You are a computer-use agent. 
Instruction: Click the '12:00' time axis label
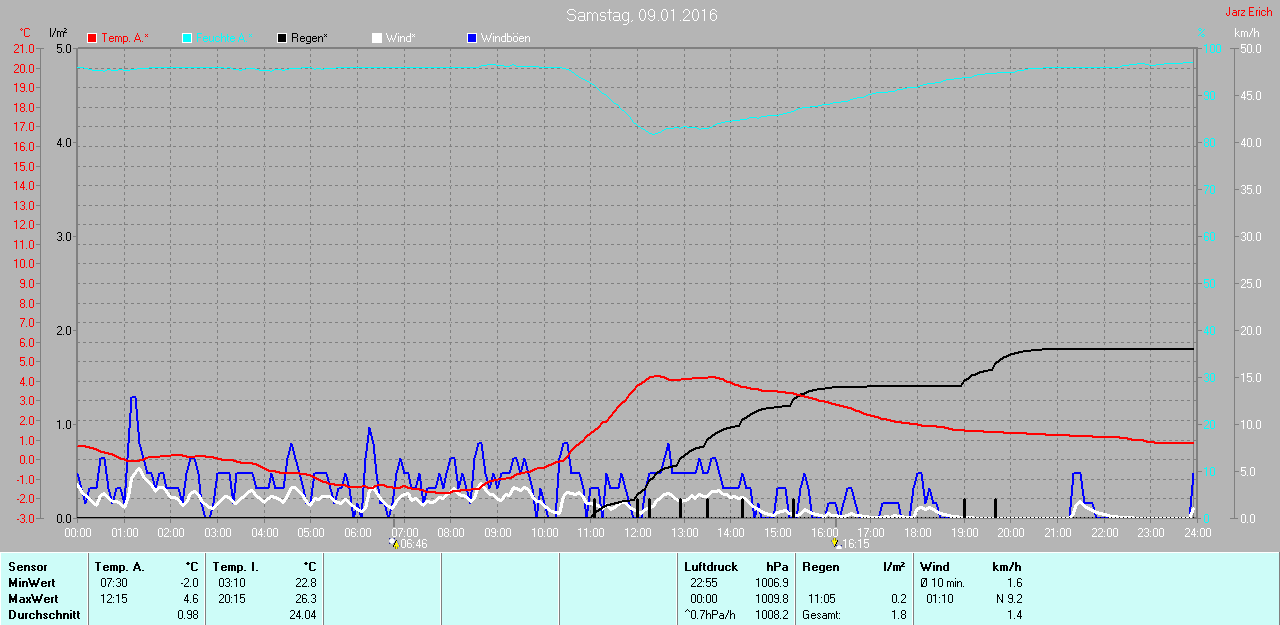(637, 533)
